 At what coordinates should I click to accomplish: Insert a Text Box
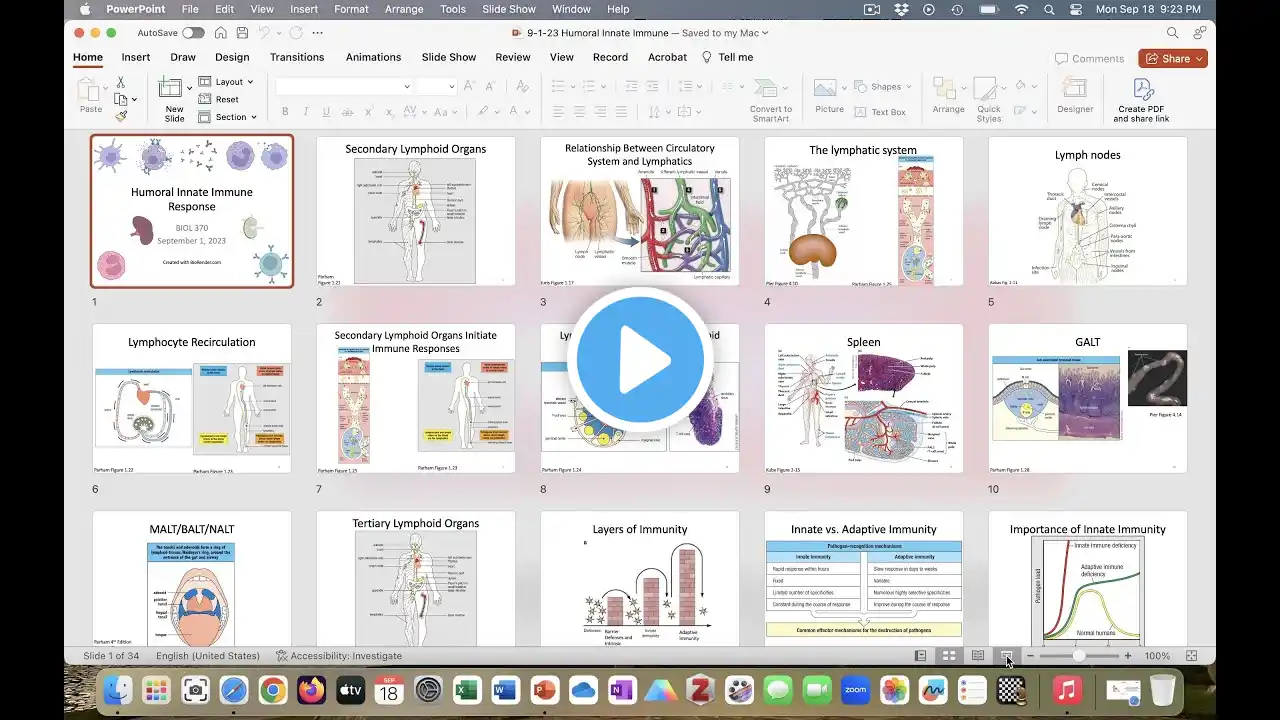click(x=879, y=112)
